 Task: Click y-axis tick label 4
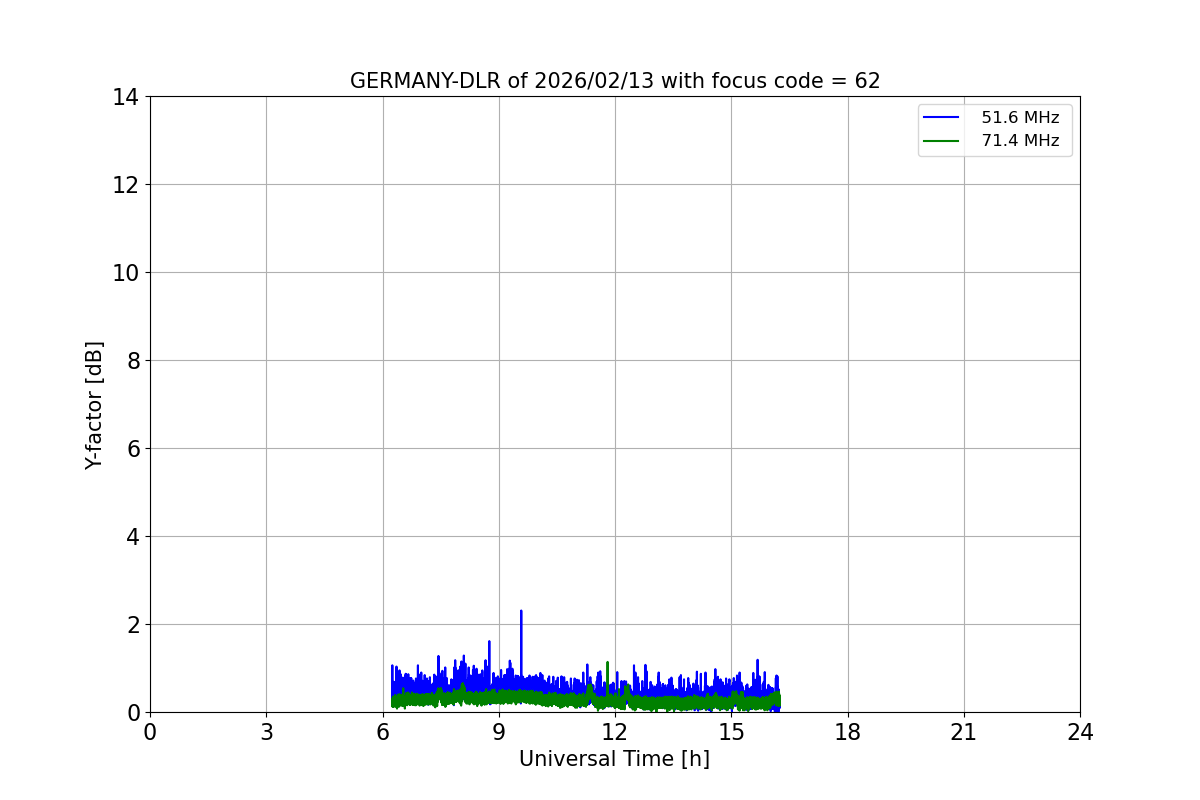(x=132, y=537)
